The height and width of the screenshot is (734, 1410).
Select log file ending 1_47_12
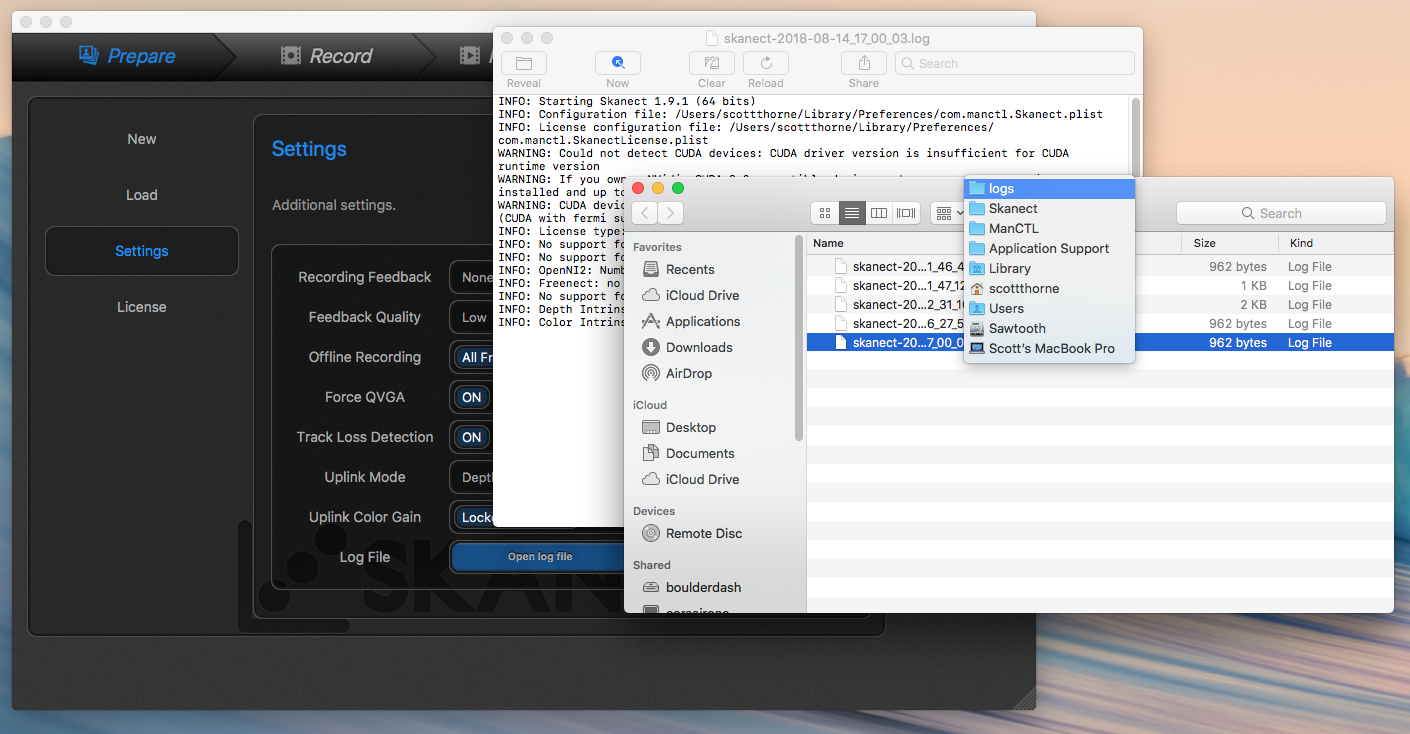point(1100,286)
